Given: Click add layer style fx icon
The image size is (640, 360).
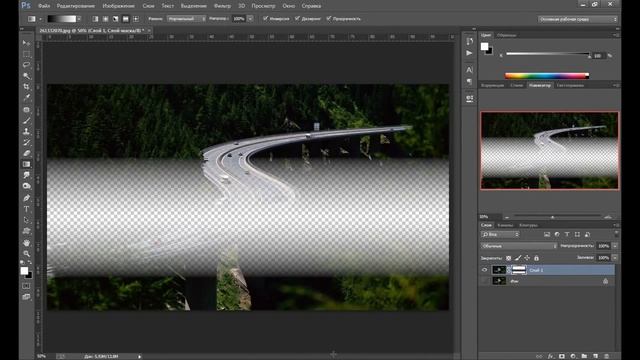Looking at the screenshot, I should (x=551, y=356).
